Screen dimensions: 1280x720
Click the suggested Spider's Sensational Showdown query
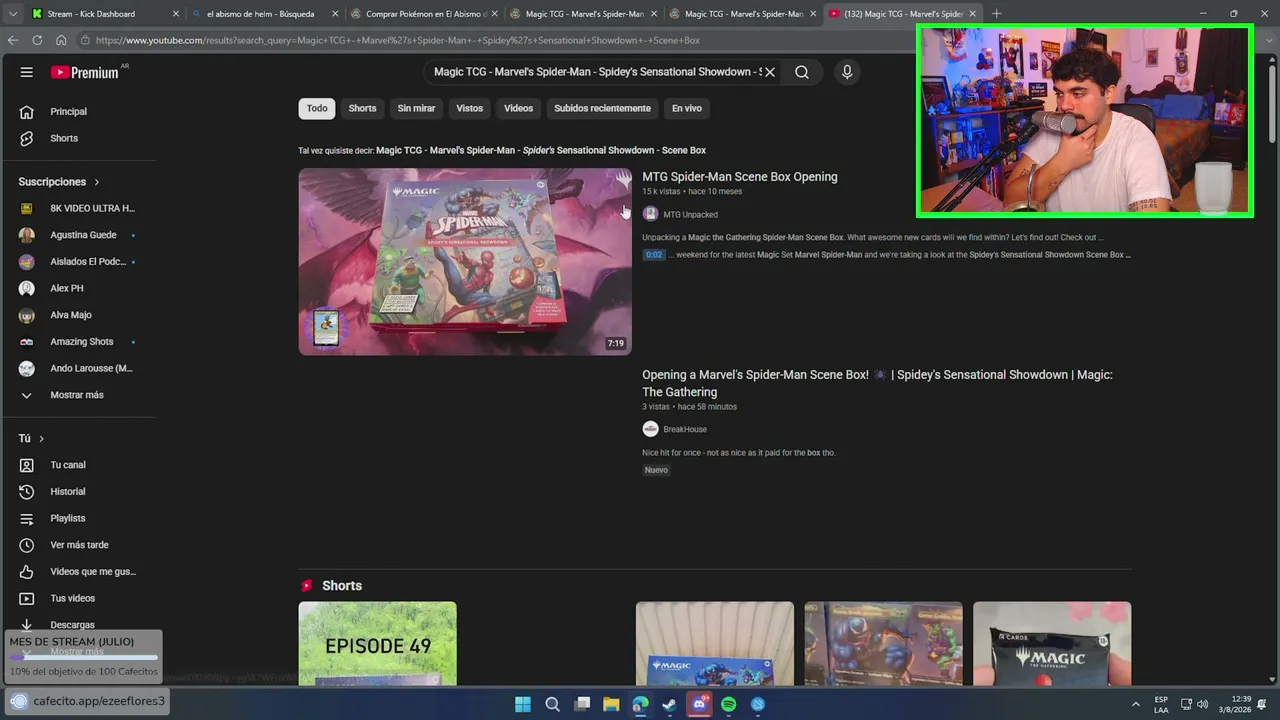(541, 150)
